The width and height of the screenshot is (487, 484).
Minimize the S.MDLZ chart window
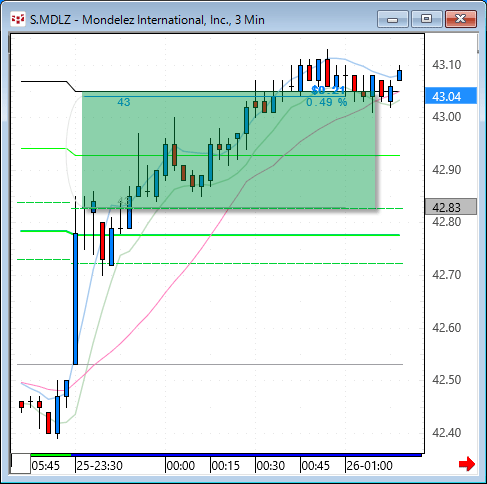393,19
